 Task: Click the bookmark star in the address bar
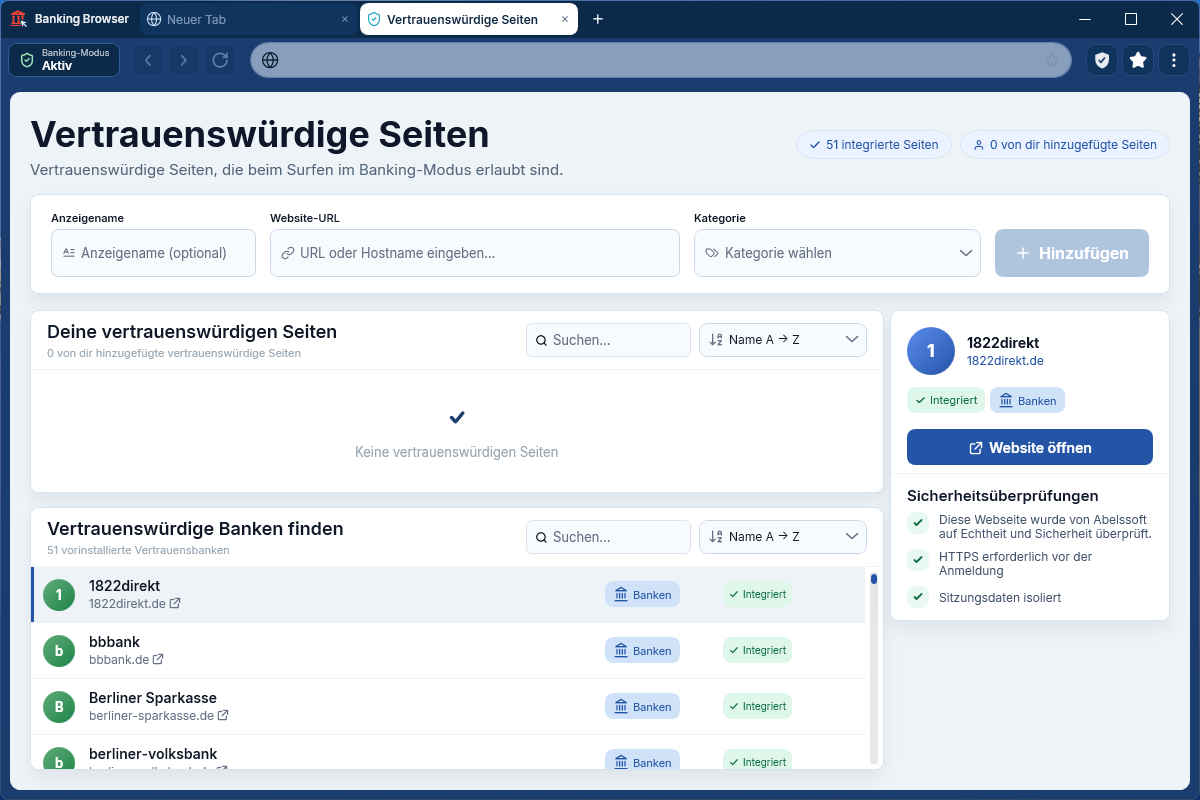coord(1052,60)
